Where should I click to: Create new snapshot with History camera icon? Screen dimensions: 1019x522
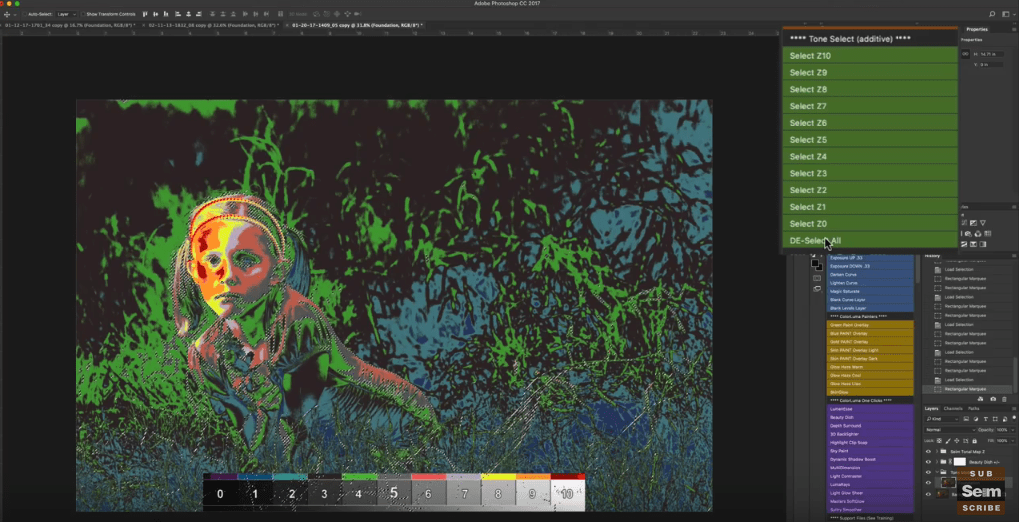(993, 399)
